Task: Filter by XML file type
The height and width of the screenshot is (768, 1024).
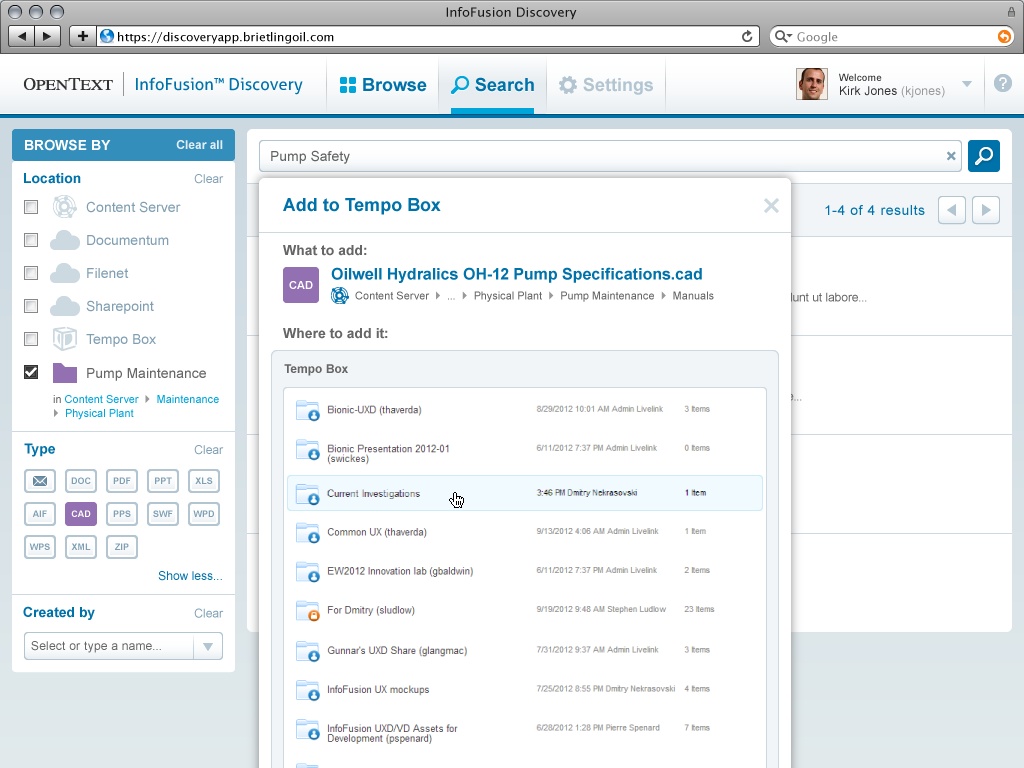Action: click(x=81, y=547)
